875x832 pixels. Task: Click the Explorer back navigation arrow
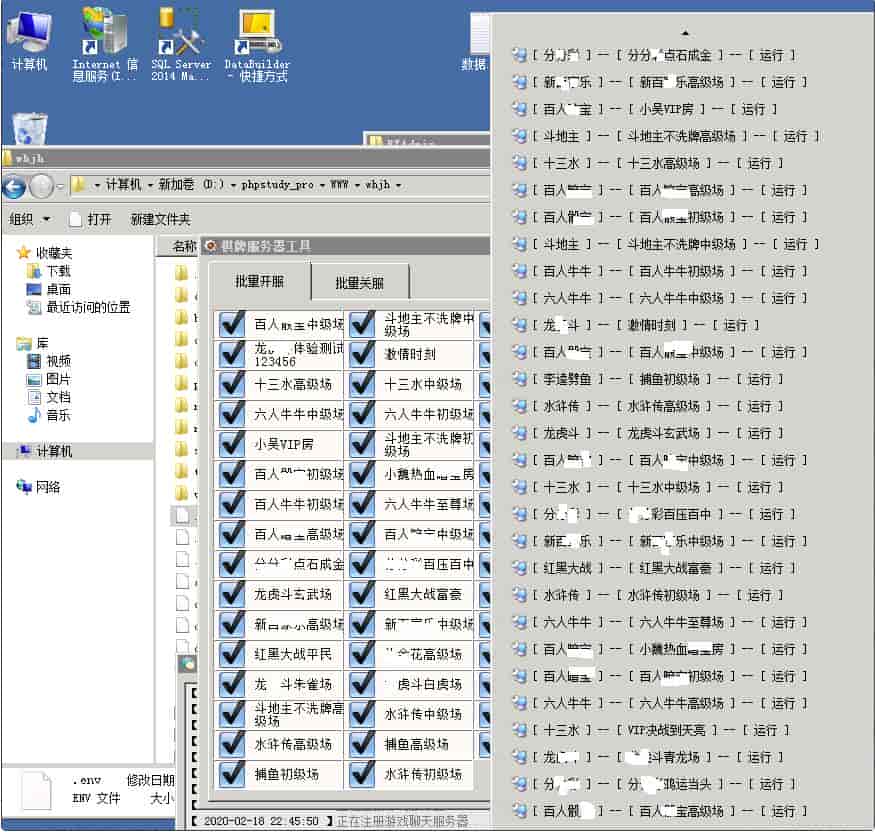(14, 185)
